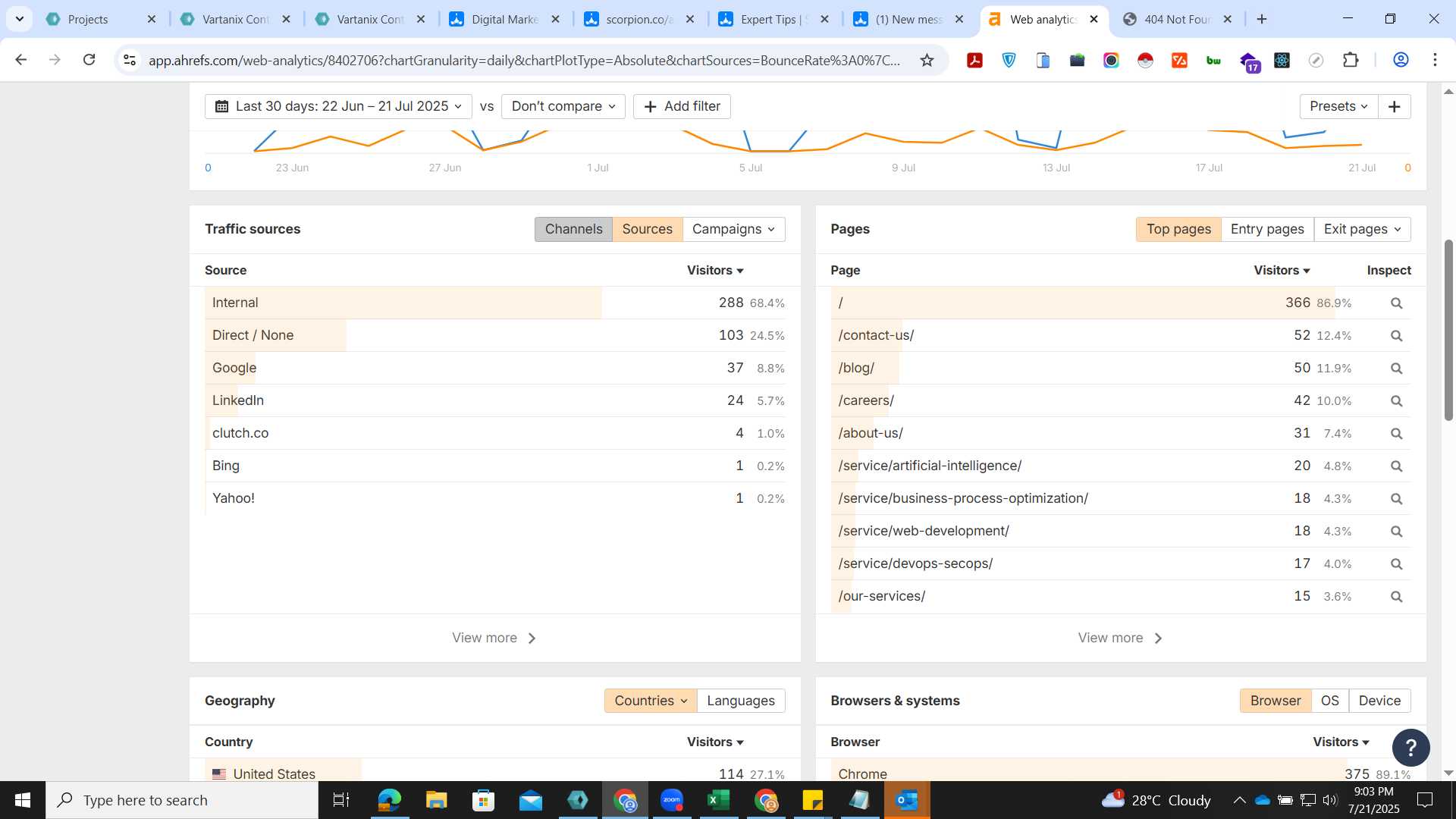
Task: Open Outlook from the taskbar
Action: [906, 800]
